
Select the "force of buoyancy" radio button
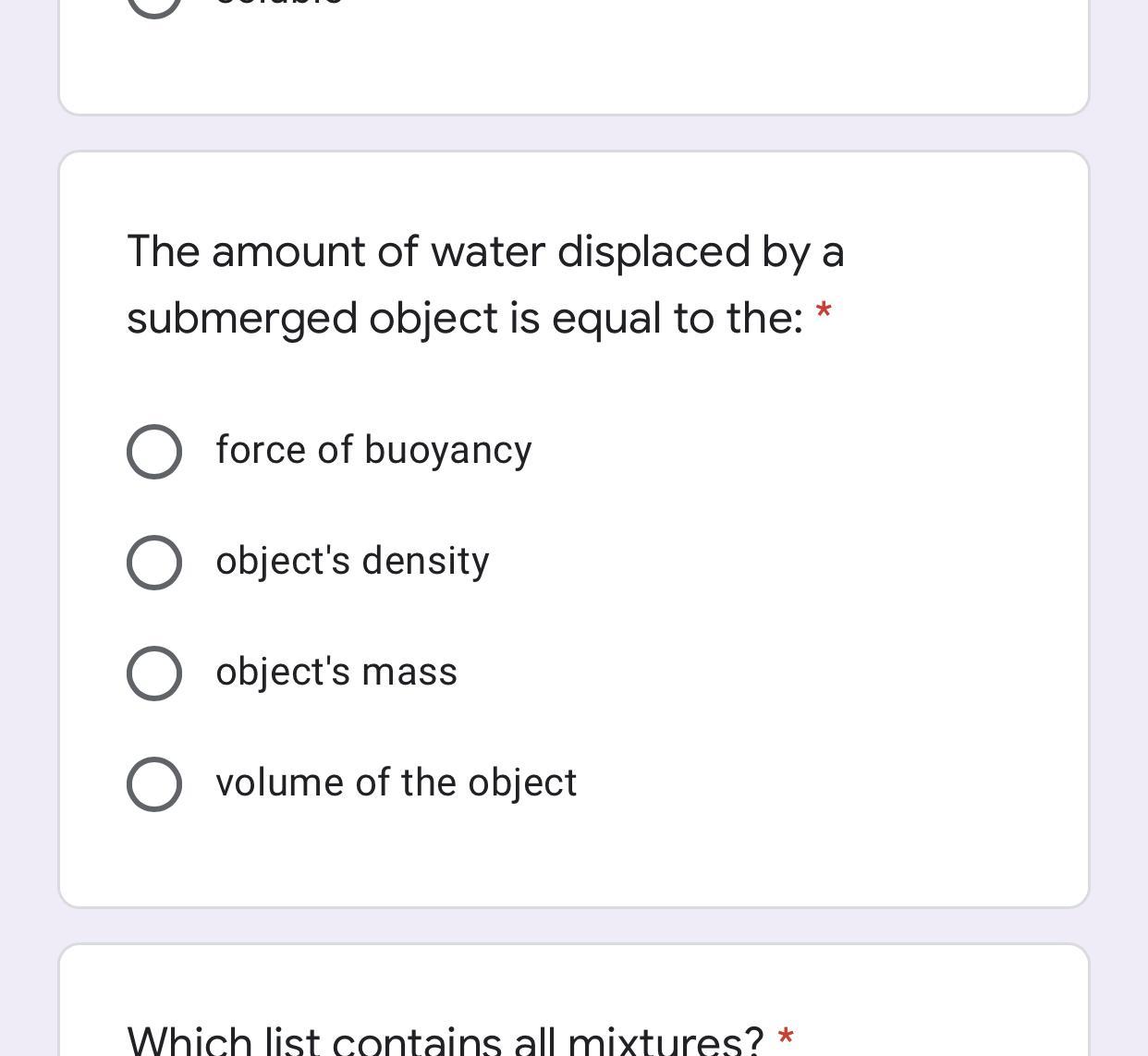pos(153,452)
